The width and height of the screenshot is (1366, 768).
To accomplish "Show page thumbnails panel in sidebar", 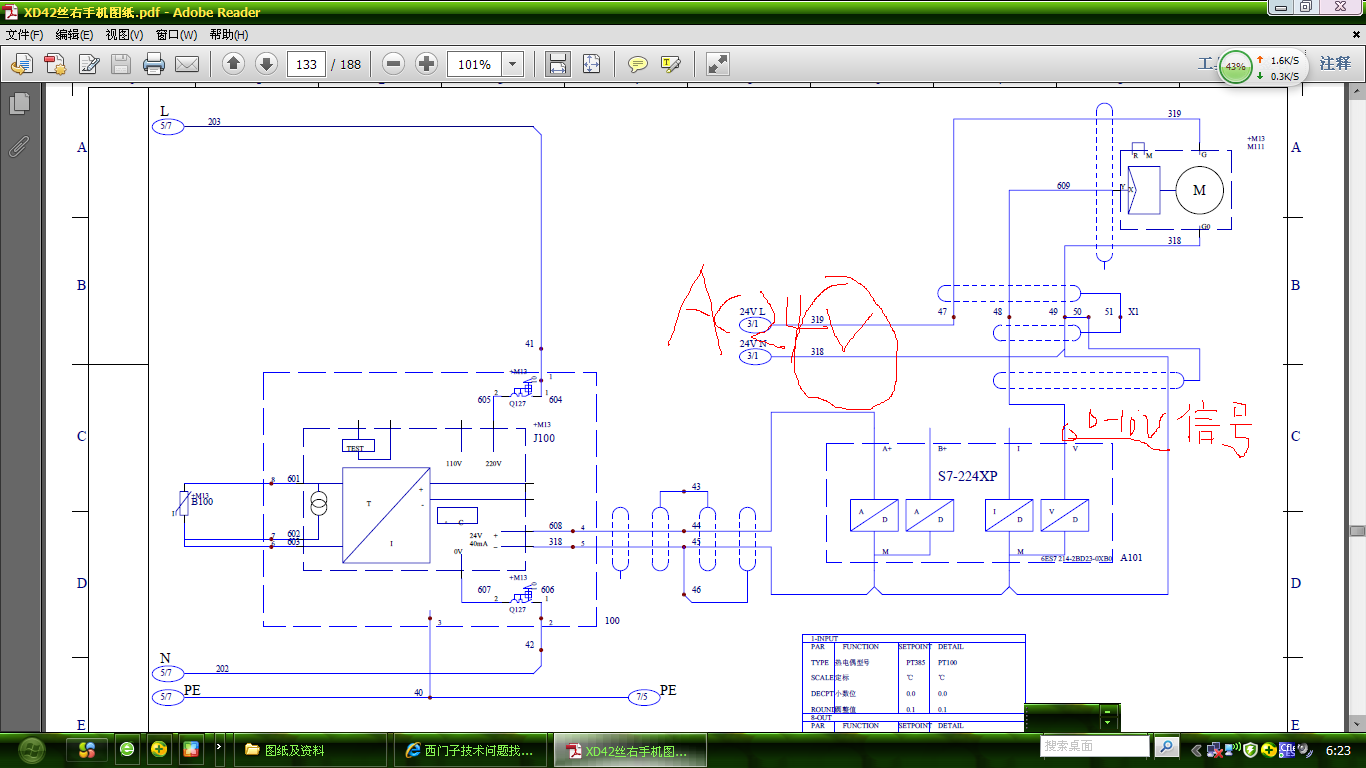I will tap(19, 104).
